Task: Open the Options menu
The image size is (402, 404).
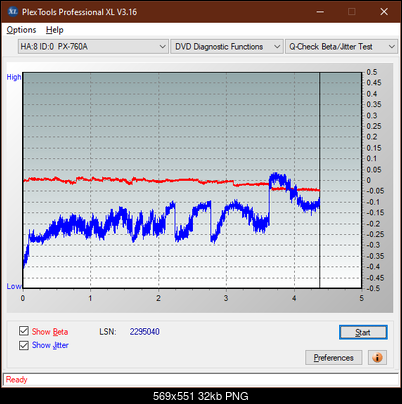Action: coord(21,30)
